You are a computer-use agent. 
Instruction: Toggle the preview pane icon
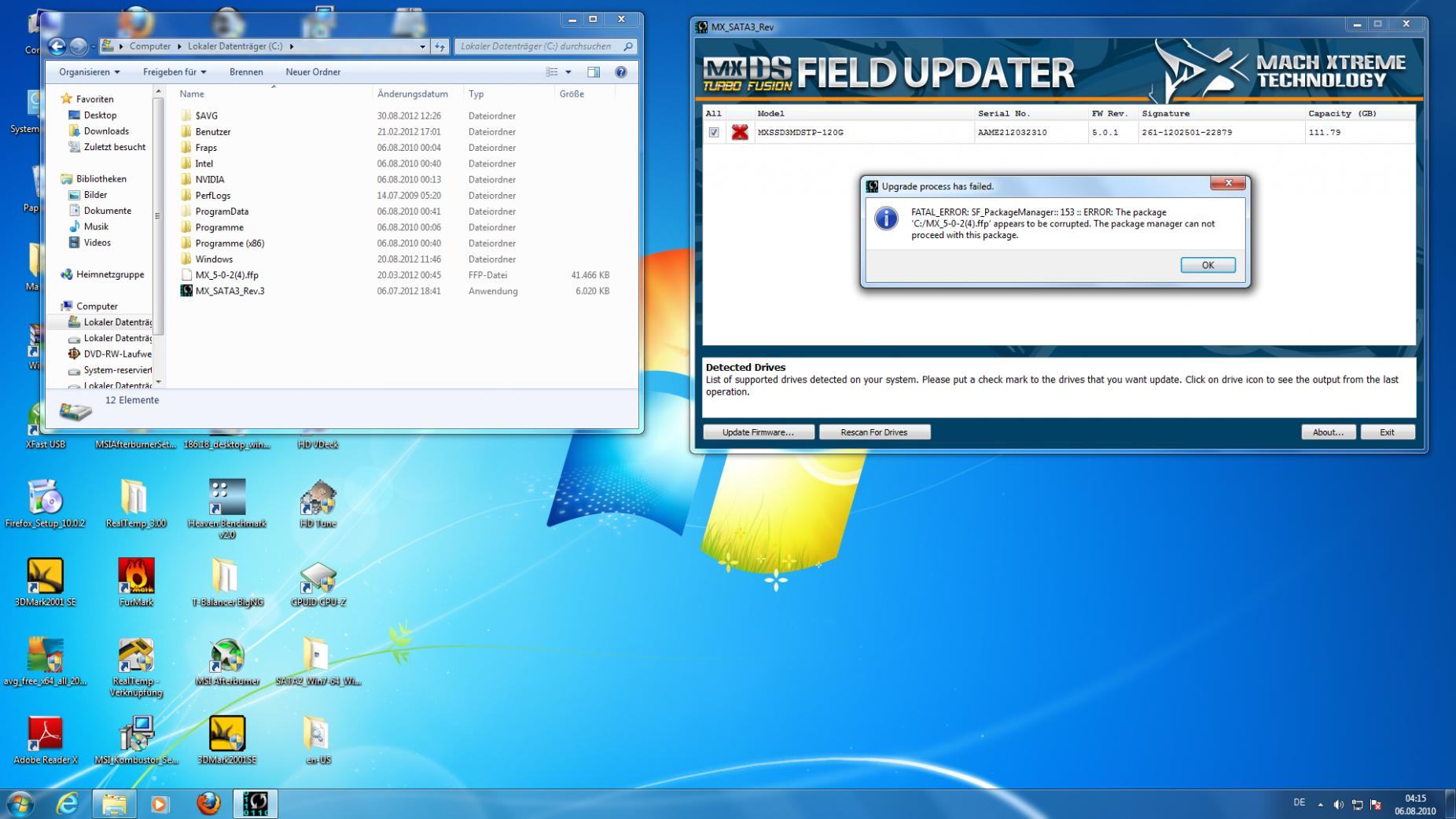(594, 72)
